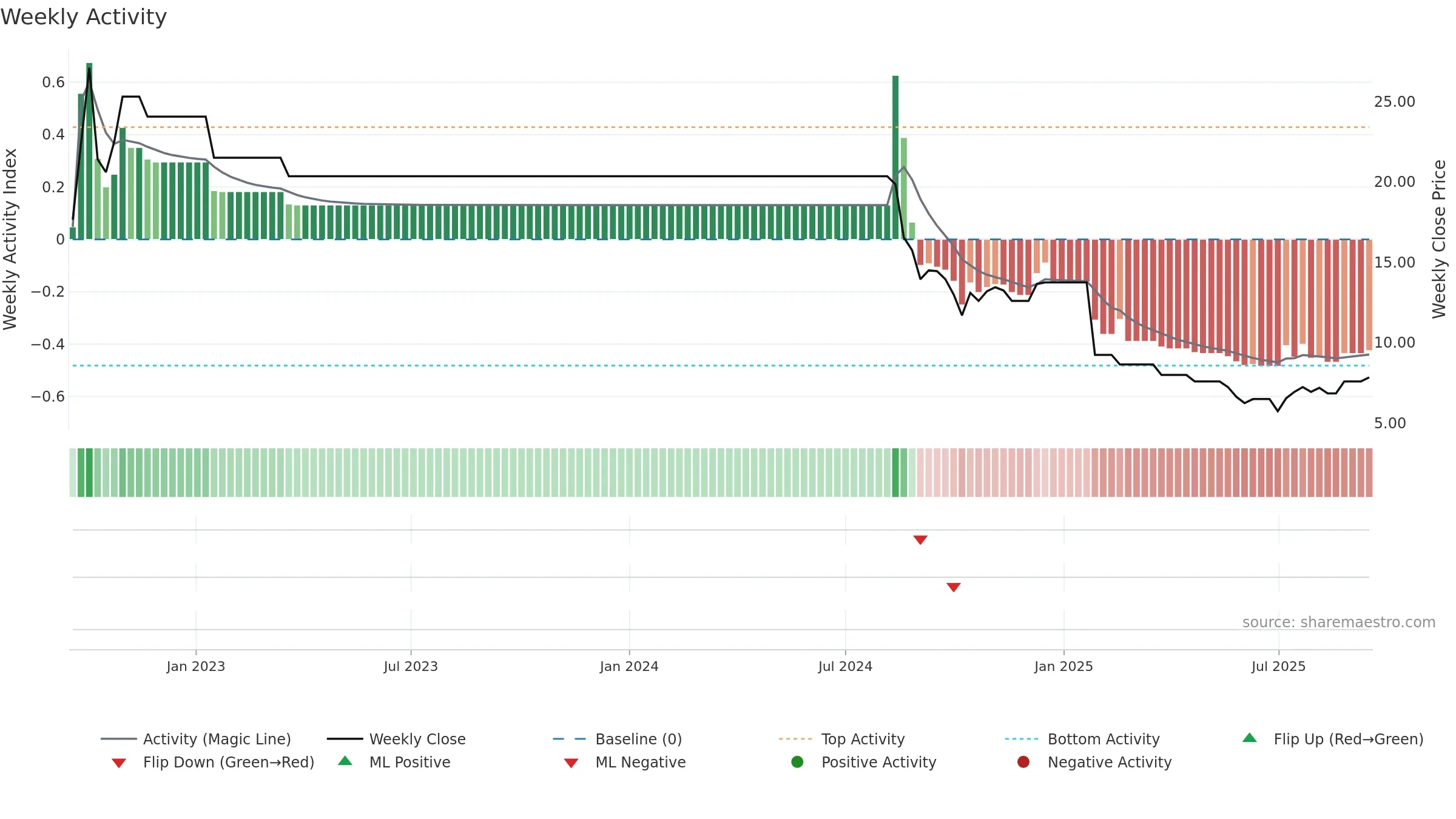Click the Bottom Activity legend entry

tap(1082, 739)
